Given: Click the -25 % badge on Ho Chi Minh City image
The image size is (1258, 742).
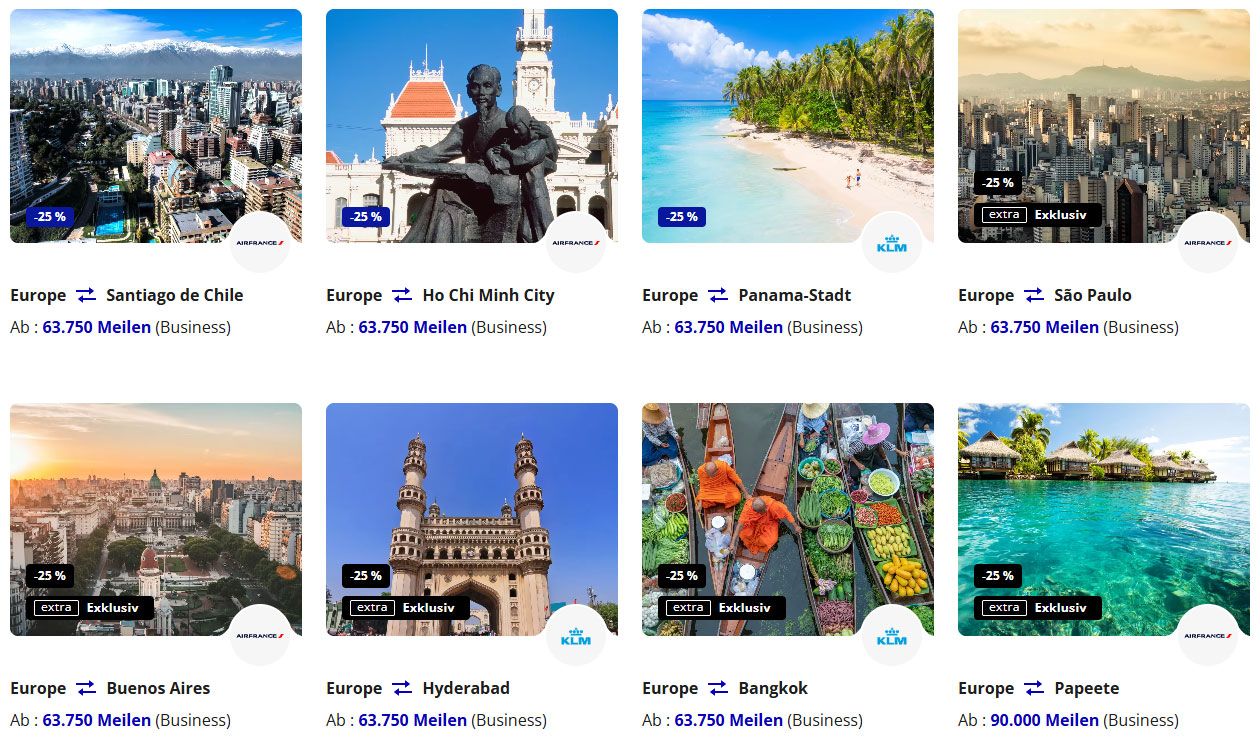Looking at the screenshot, I should pos(366,216).
